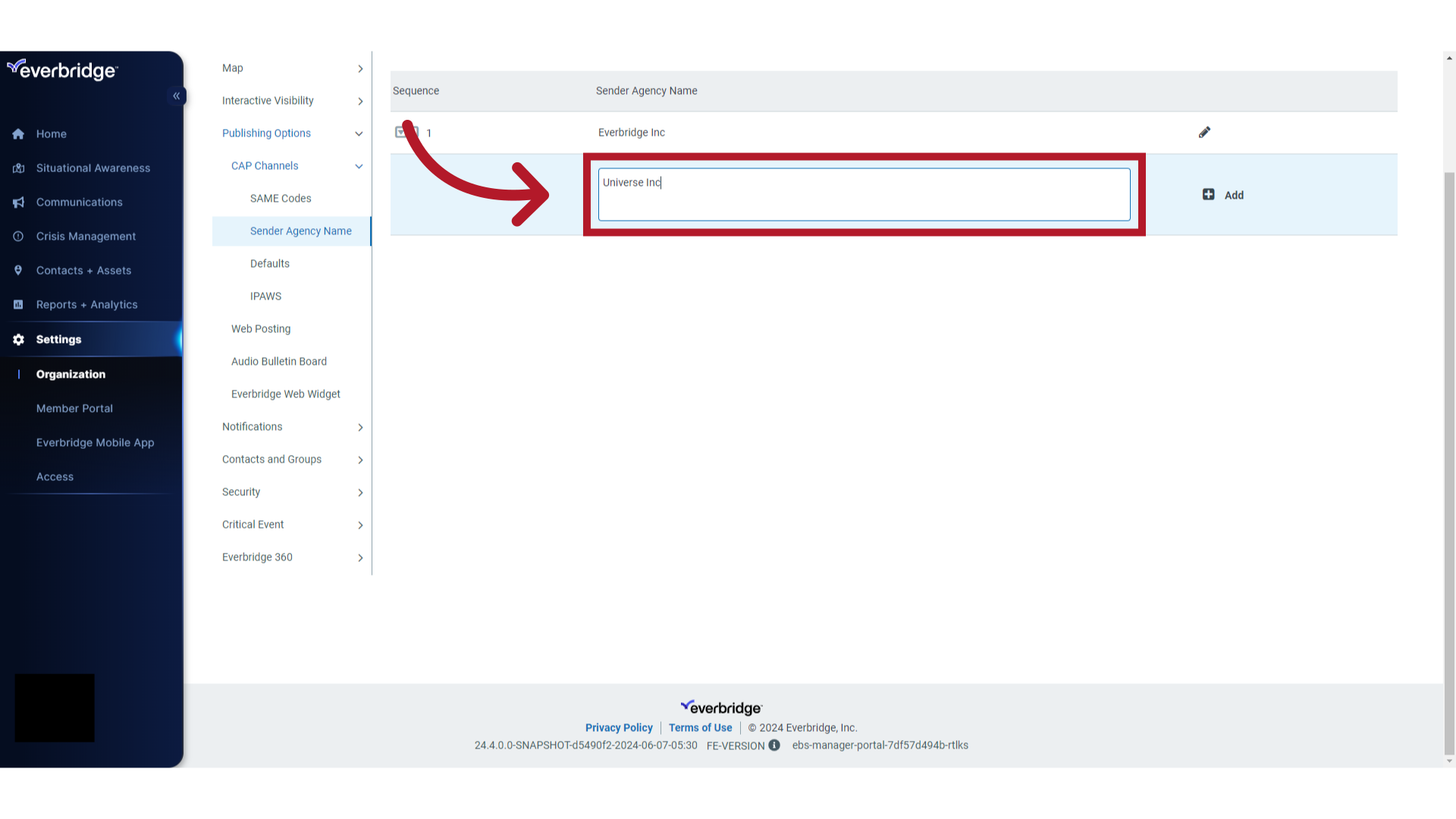Click the Everbridge home logo icon
1456x819 pixels.
[x=62, y=70]
